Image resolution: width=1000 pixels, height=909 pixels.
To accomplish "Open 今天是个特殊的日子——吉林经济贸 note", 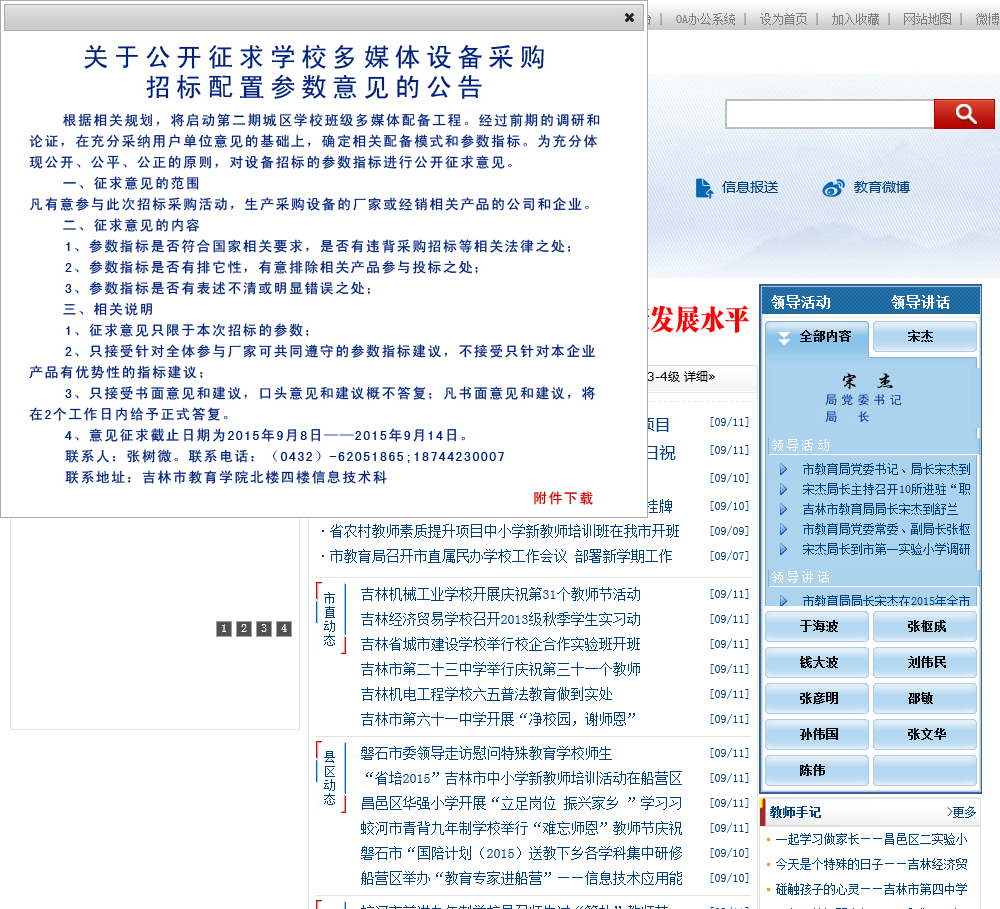I will click(871, 864).
